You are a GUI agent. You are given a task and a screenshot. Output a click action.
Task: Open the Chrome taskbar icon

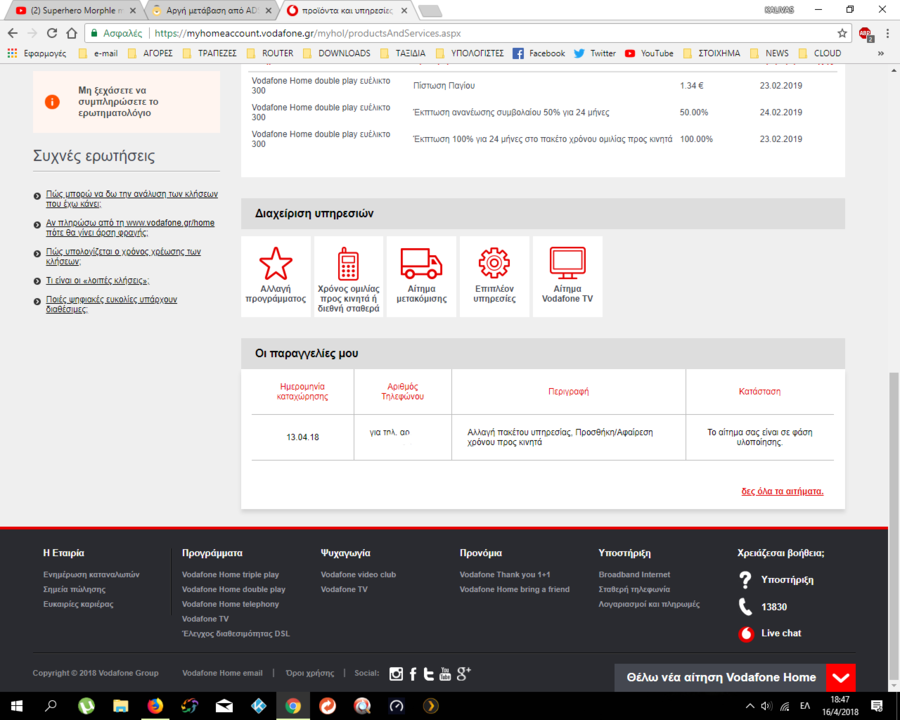tap(293, 706)
